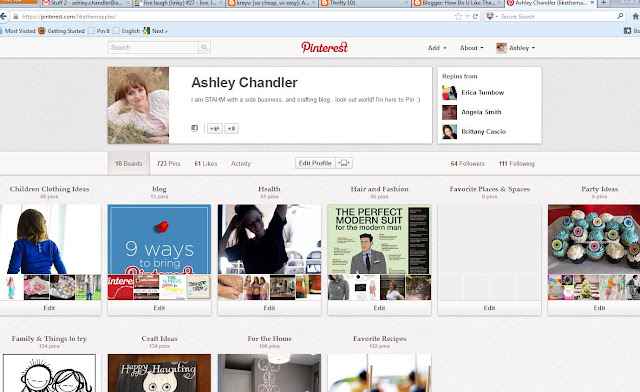640x392 pixels.
Task: Switch to the 61 Likes tab
Action: 206,163
